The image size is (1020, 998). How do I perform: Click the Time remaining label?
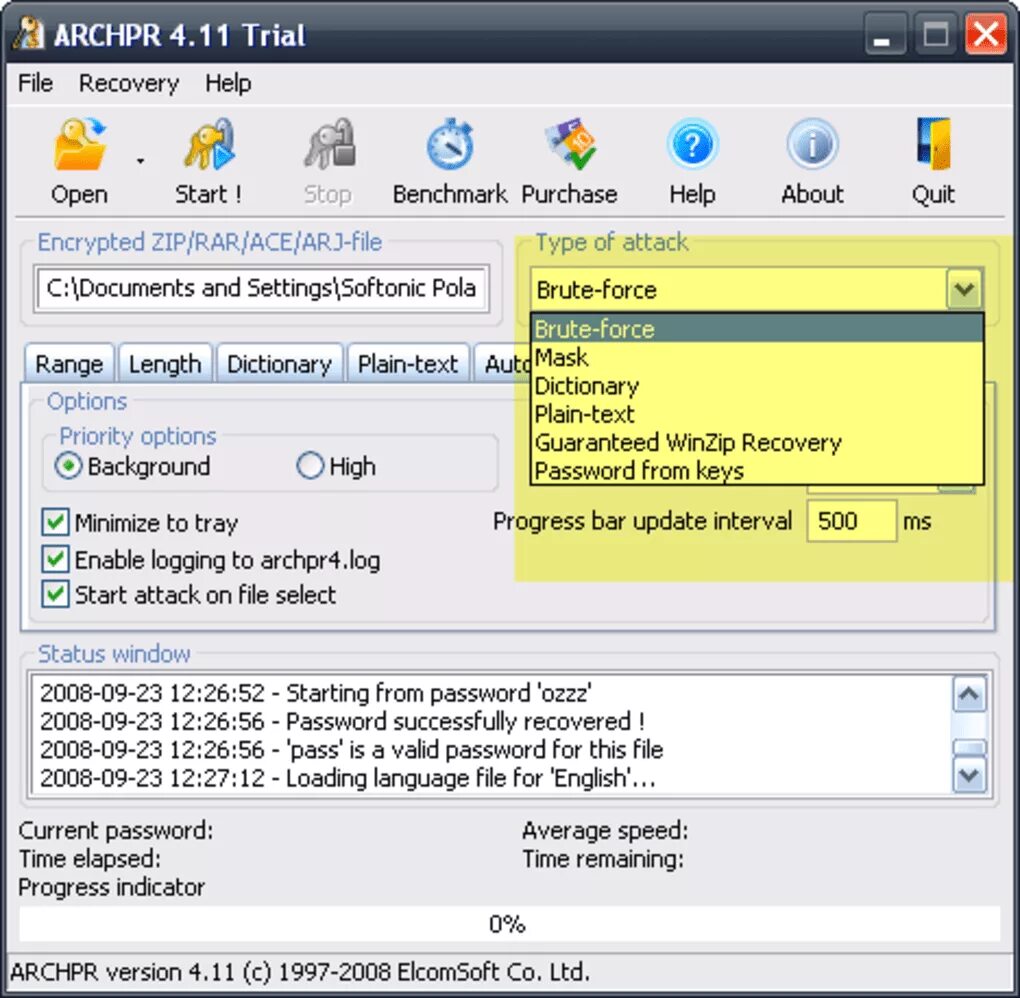pyautogui.click(x=603, y=859)
